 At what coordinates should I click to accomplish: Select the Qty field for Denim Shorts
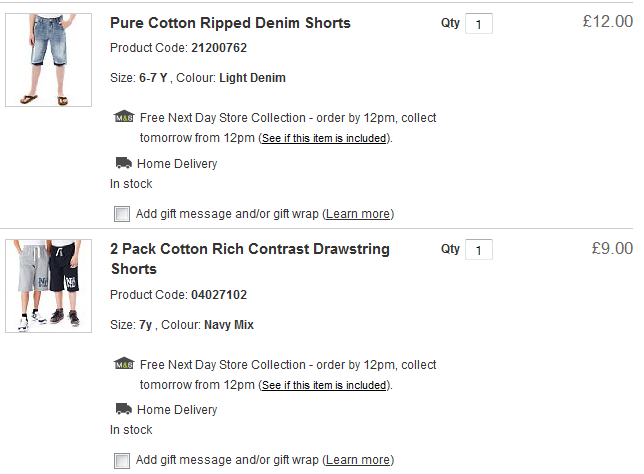(479, 23)
